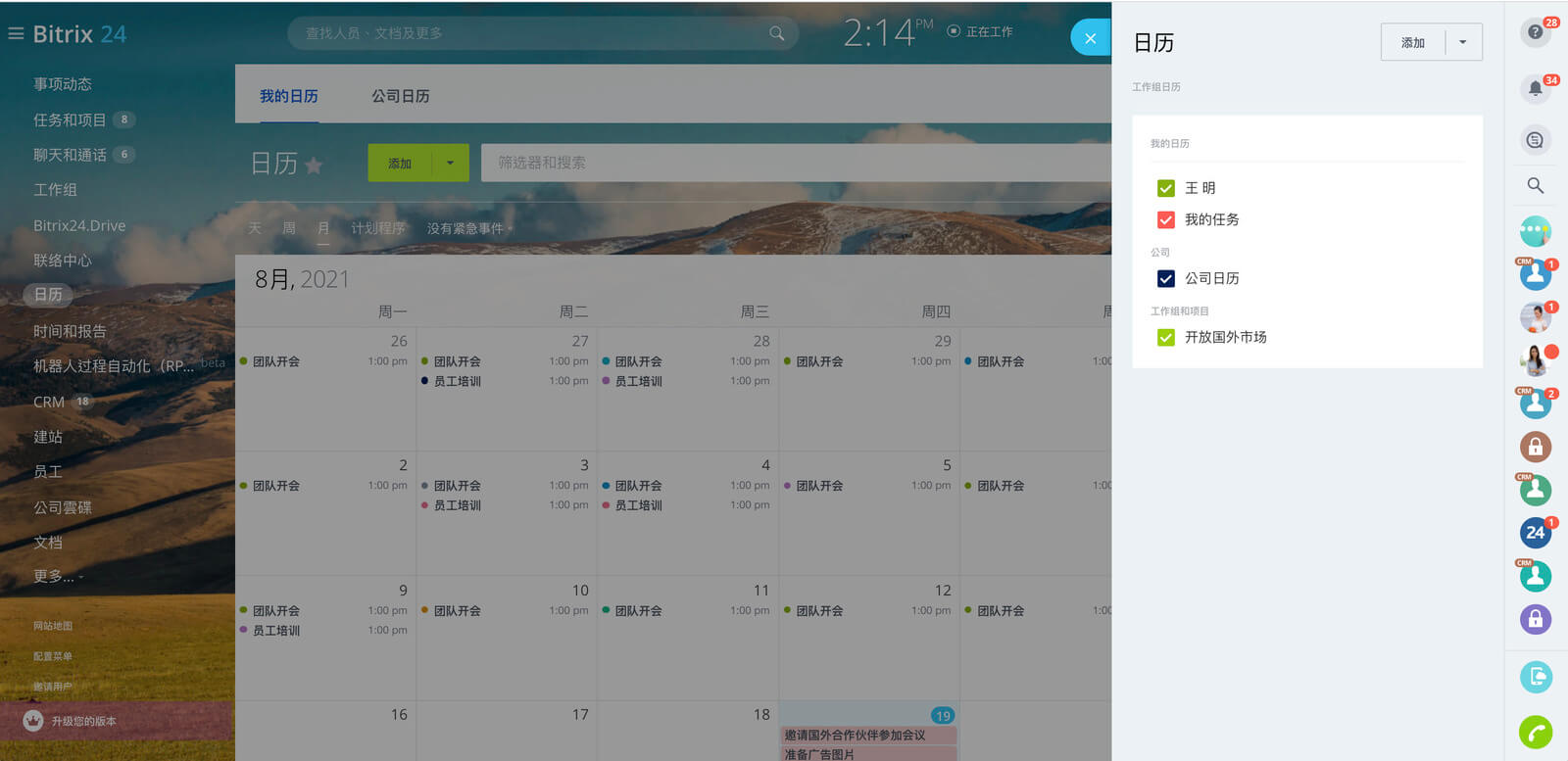Uncheck the 王 明 calendar checkbox
Viewport: 1568px width, 761px height.
(x=1166, y=188)
